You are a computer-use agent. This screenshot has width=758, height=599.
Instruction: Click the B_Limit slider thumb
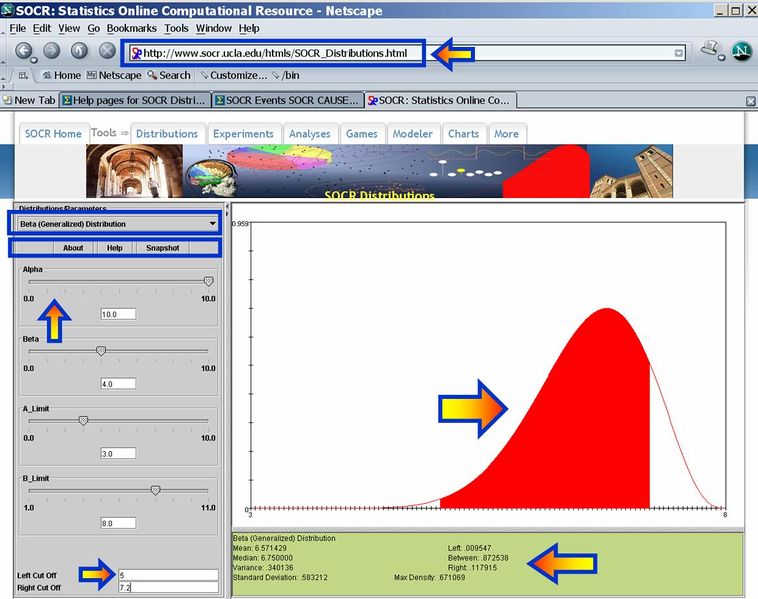pyautogui.click(x=155, y=490)
